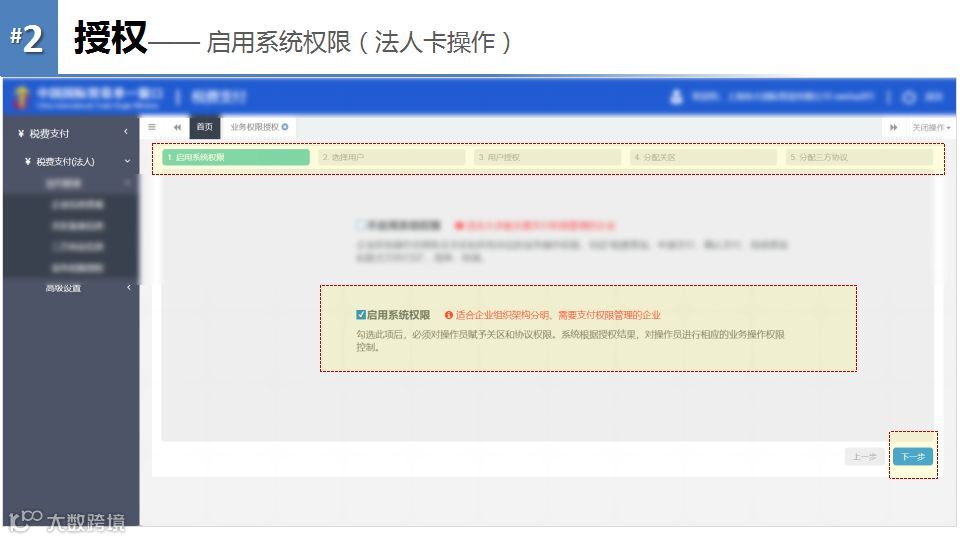960x540 pixels.
Task: Click the power logout icon in header
Action: (x=909, y=97)
